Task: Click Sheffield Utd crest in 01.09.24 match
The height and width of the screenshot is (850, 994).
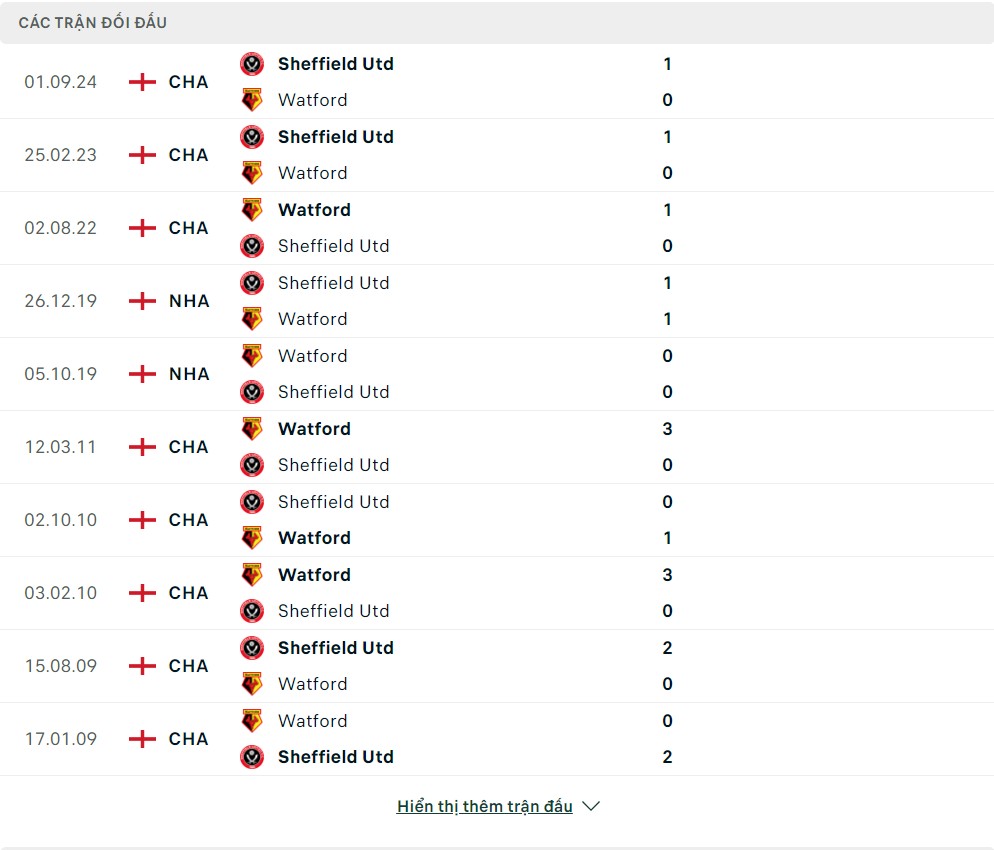Action: coord(252,64)
